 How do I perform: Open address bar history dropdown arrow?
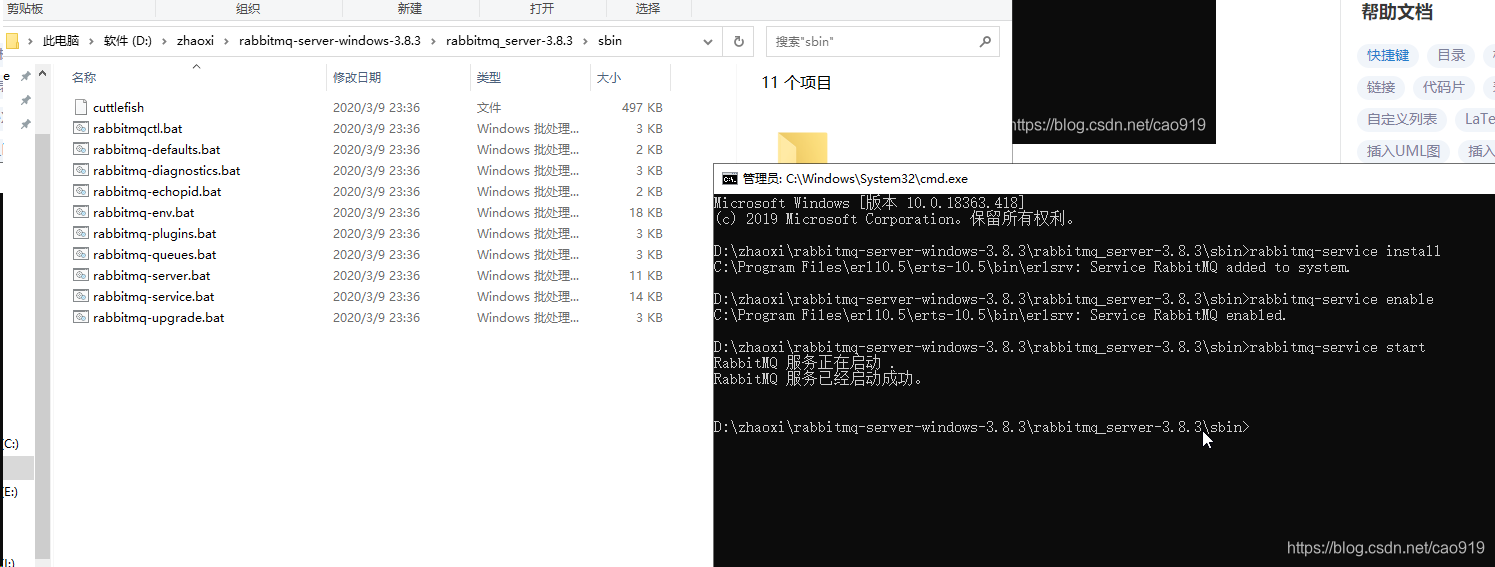pyautogui.click(x=708, y=42)
